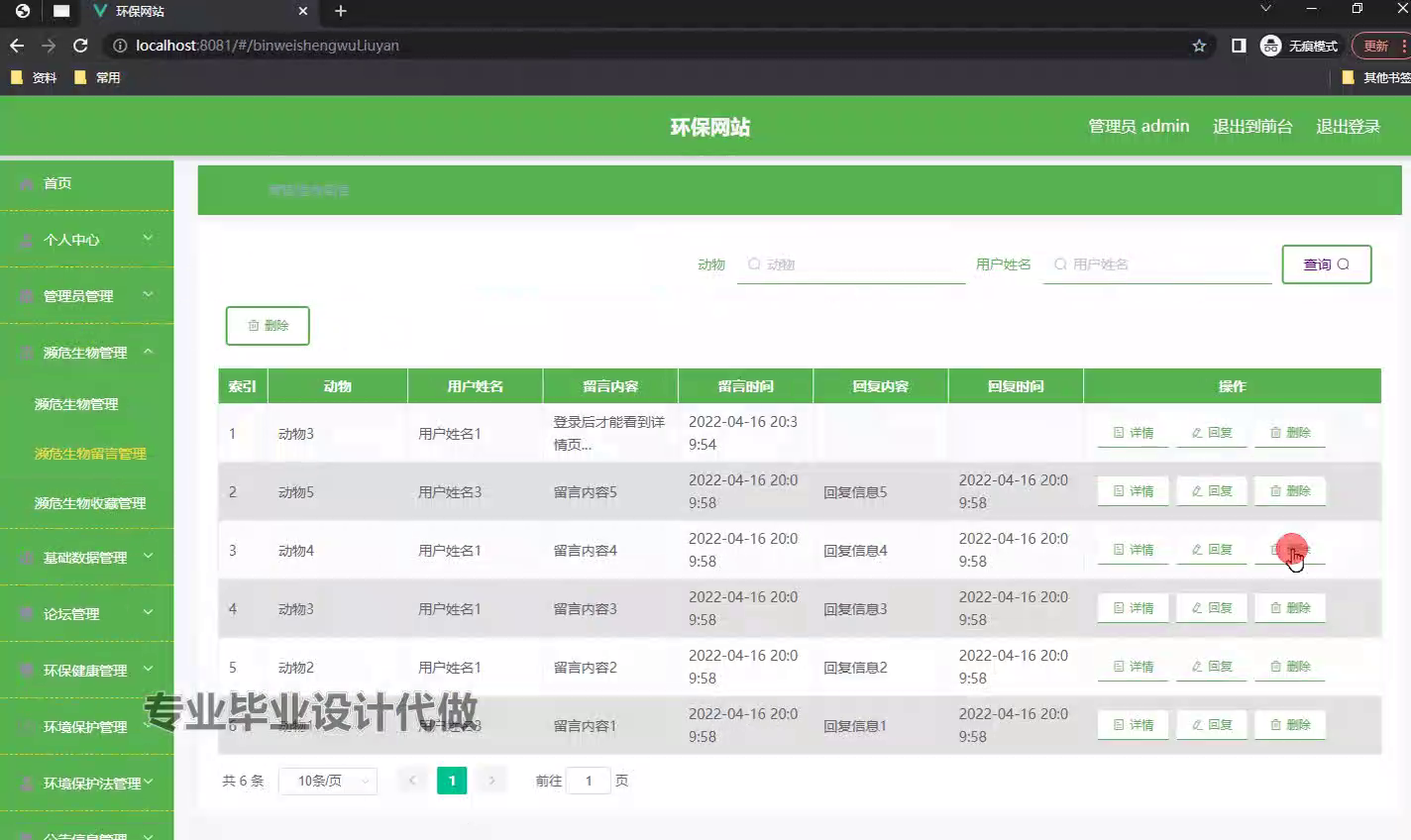Click 退出到前台 in the header
Image resolution: width=1411 pixels, height=840 pixels.
[1252, 127]
